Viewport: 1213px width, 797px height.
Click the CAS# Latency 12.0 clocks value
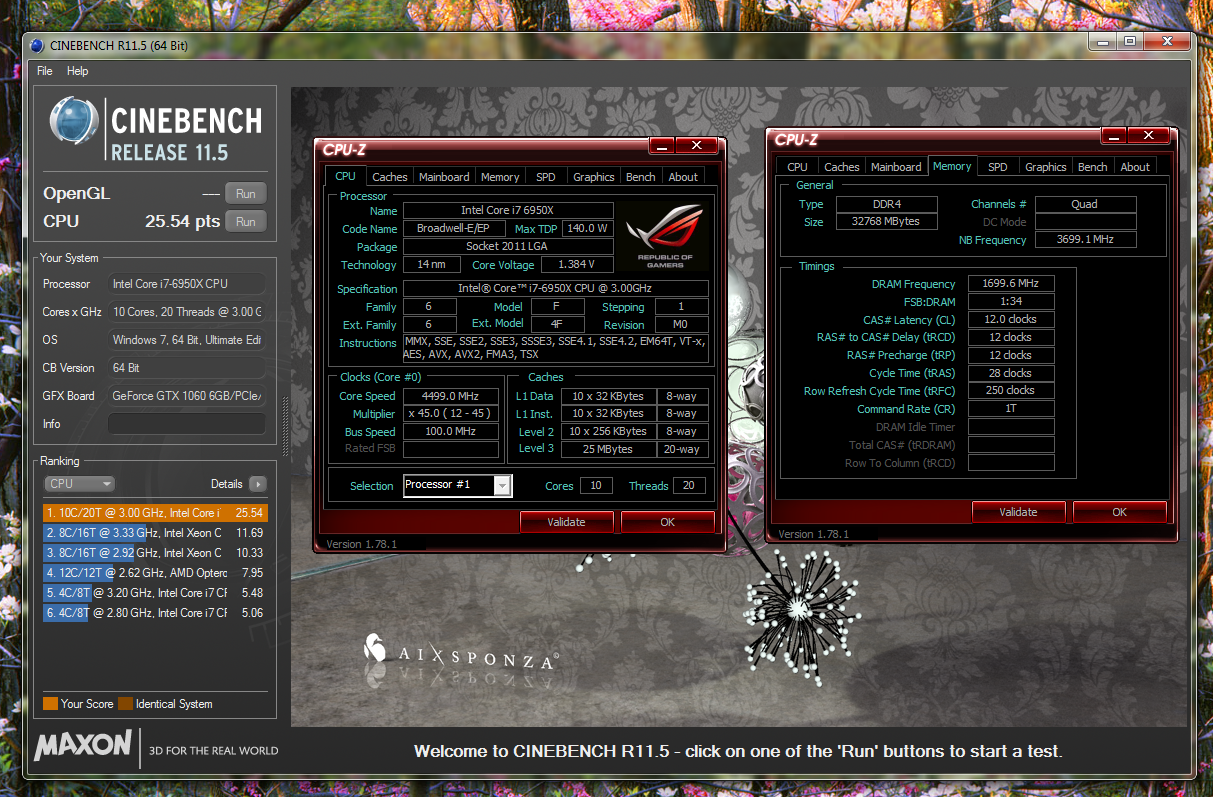point(1011,320)
